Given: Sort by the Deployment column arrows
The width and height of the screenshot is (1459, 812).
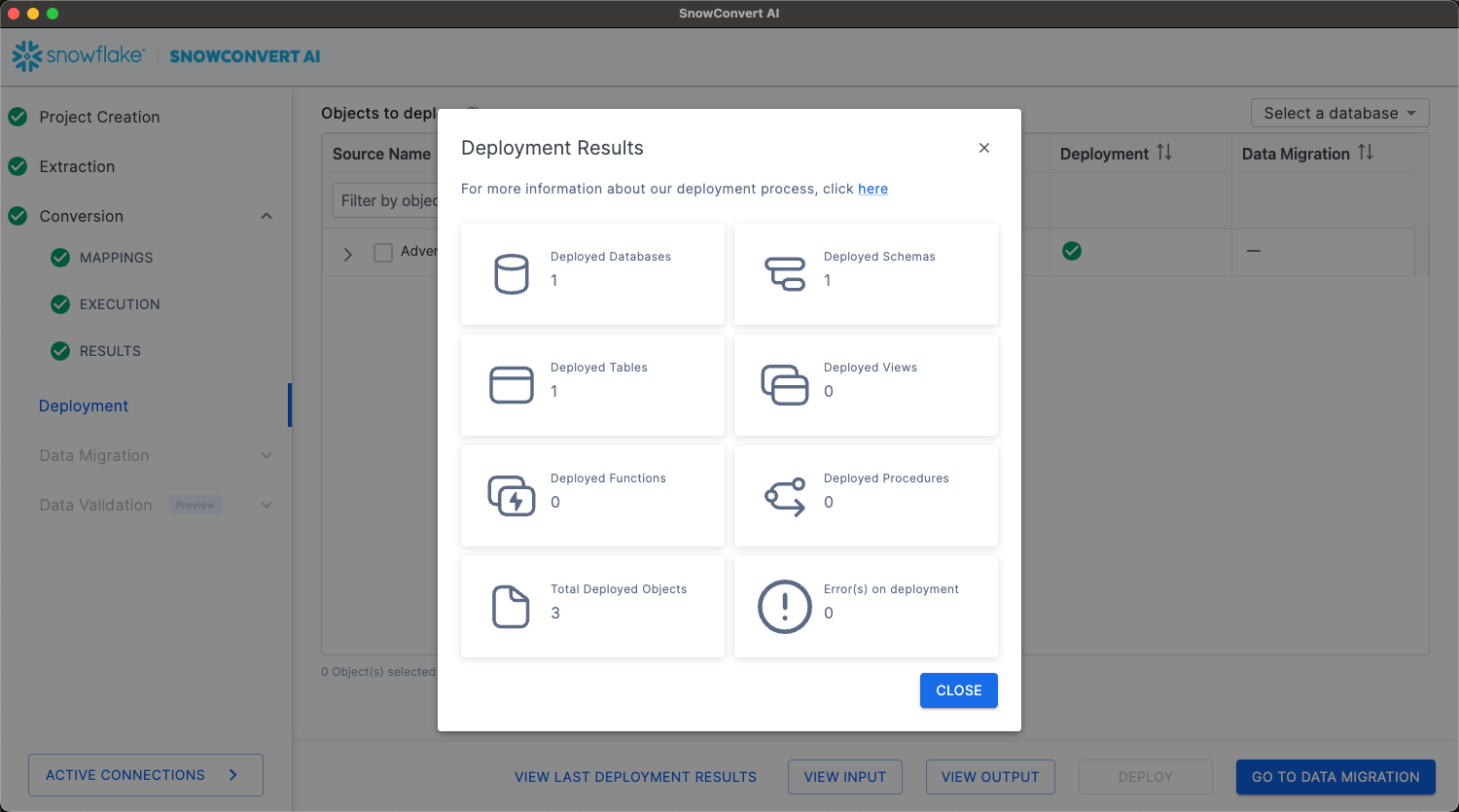Looking at the screenshot, I should tap(1164, 153).
